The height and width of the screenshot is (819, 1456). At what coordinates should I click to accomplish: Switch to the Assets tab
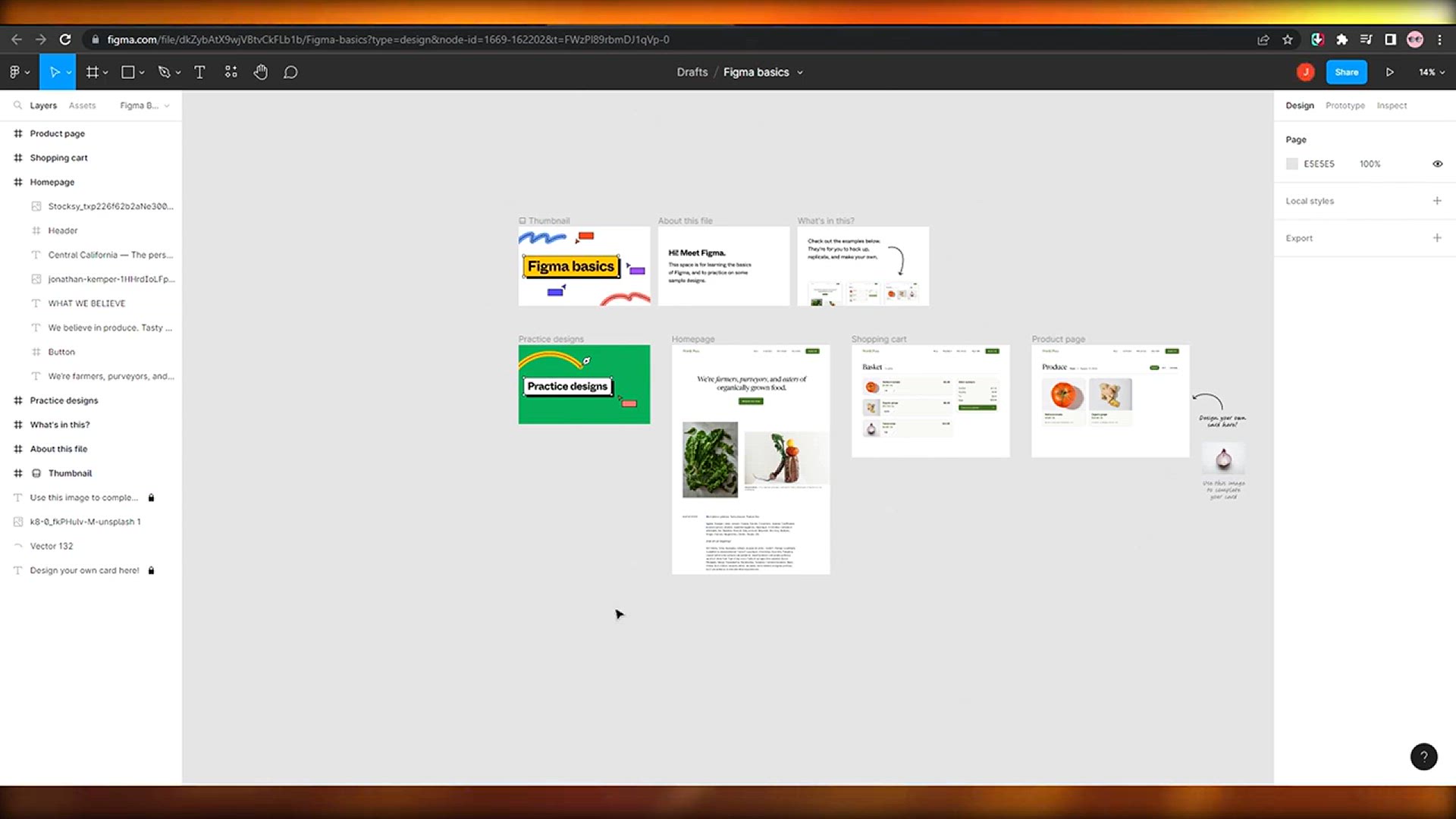coord(82,105)
